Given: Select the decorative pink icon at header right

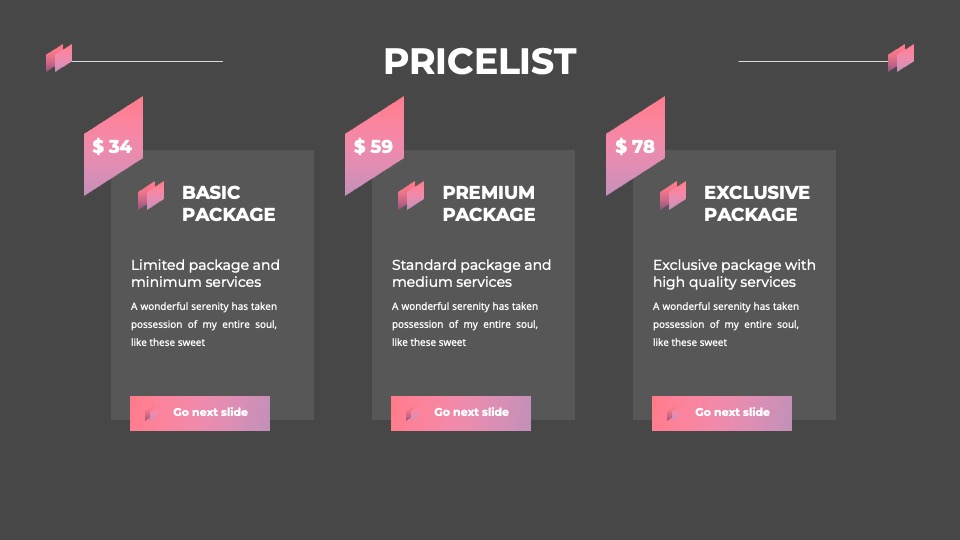Looking at the screenshot, I should pos(901,58).
